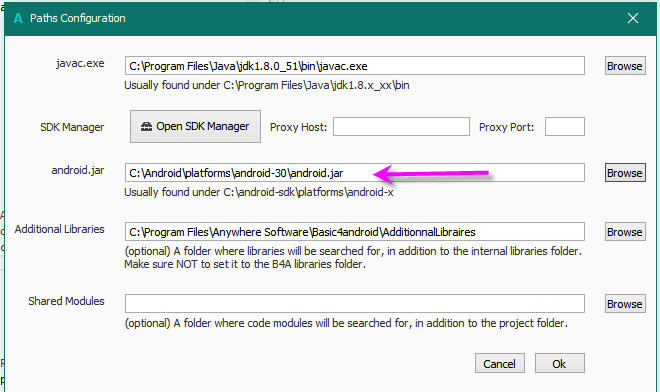
Task: Click the Proxy Host input field
Action: click(x=401, y=126)
